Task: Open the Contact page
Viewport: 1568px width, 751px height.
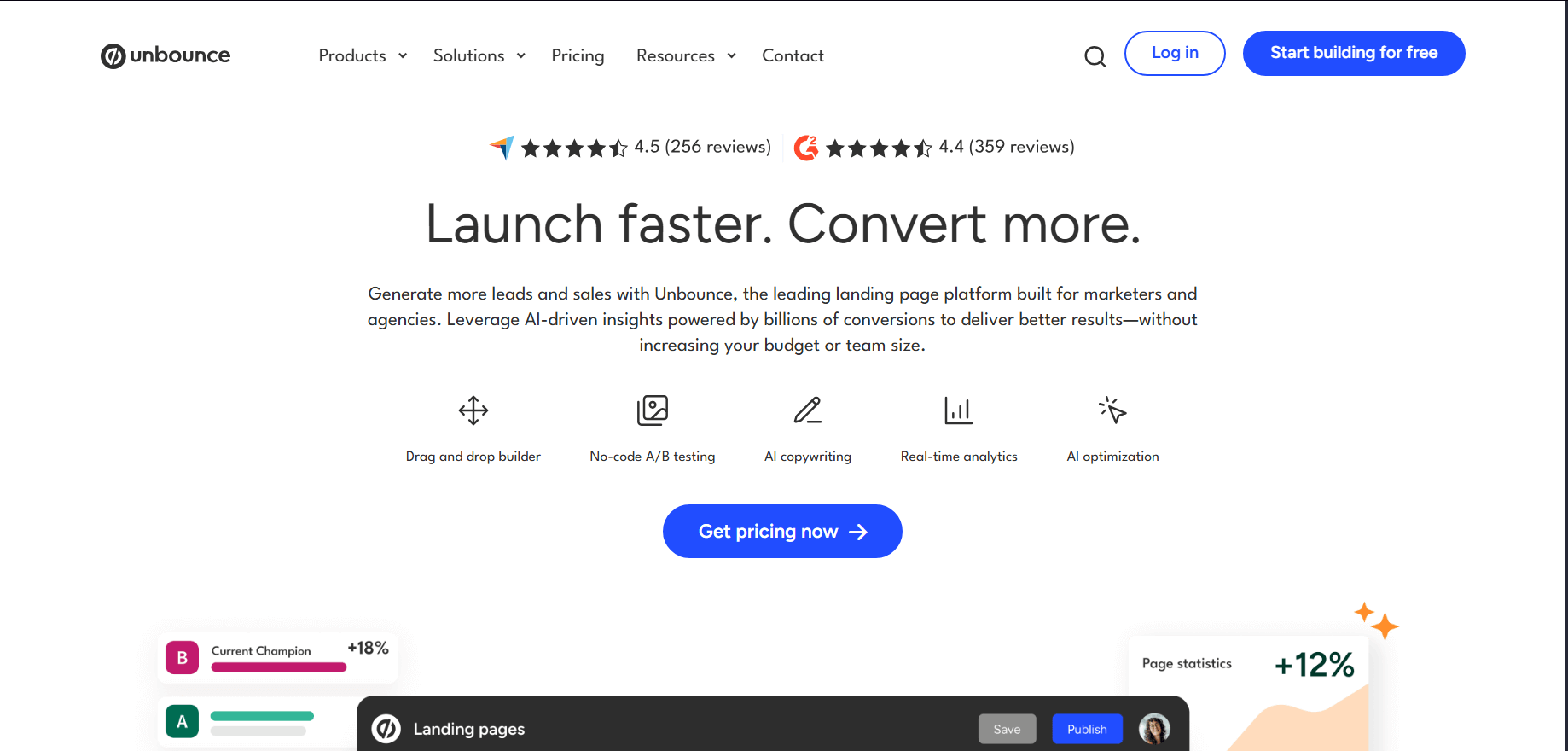Action: (793, 55)
